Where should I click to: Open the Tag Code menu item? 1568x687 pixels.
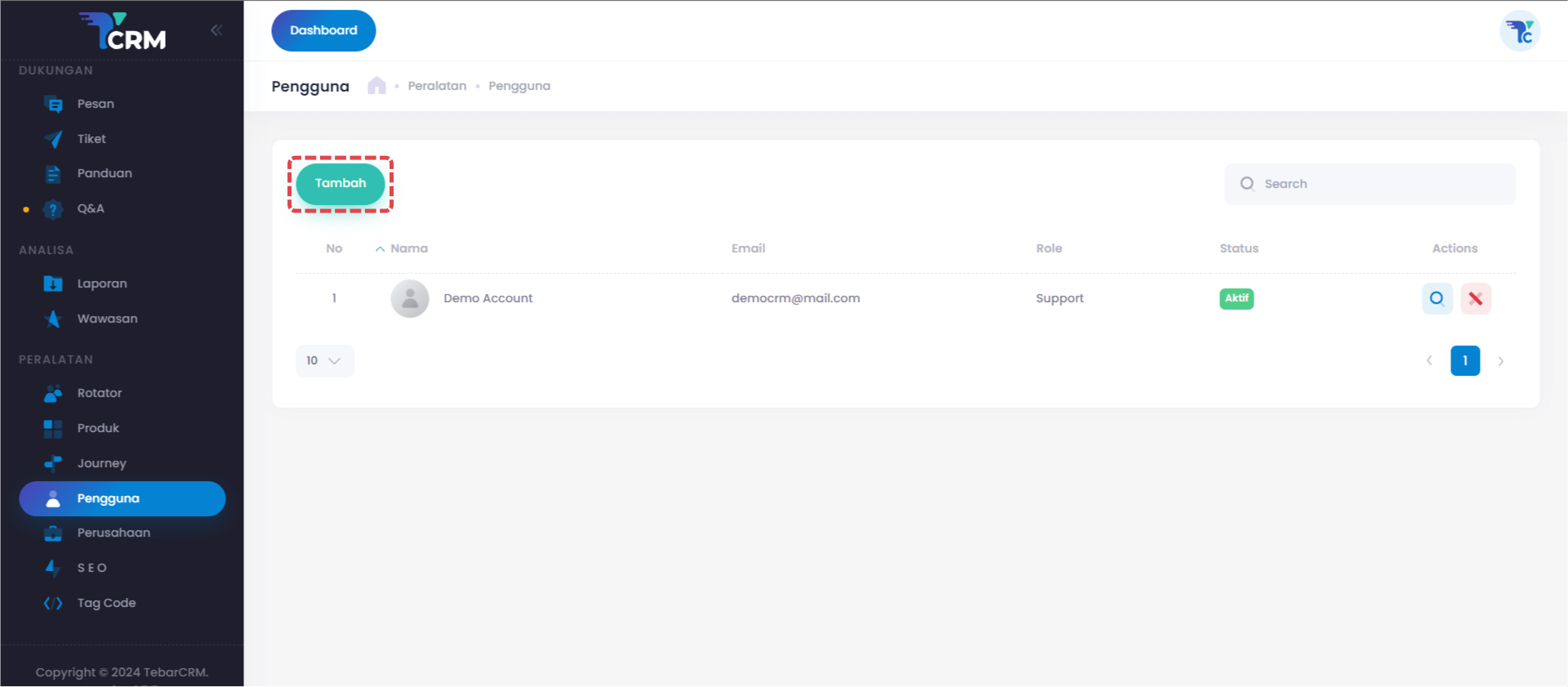coord(106,604)
